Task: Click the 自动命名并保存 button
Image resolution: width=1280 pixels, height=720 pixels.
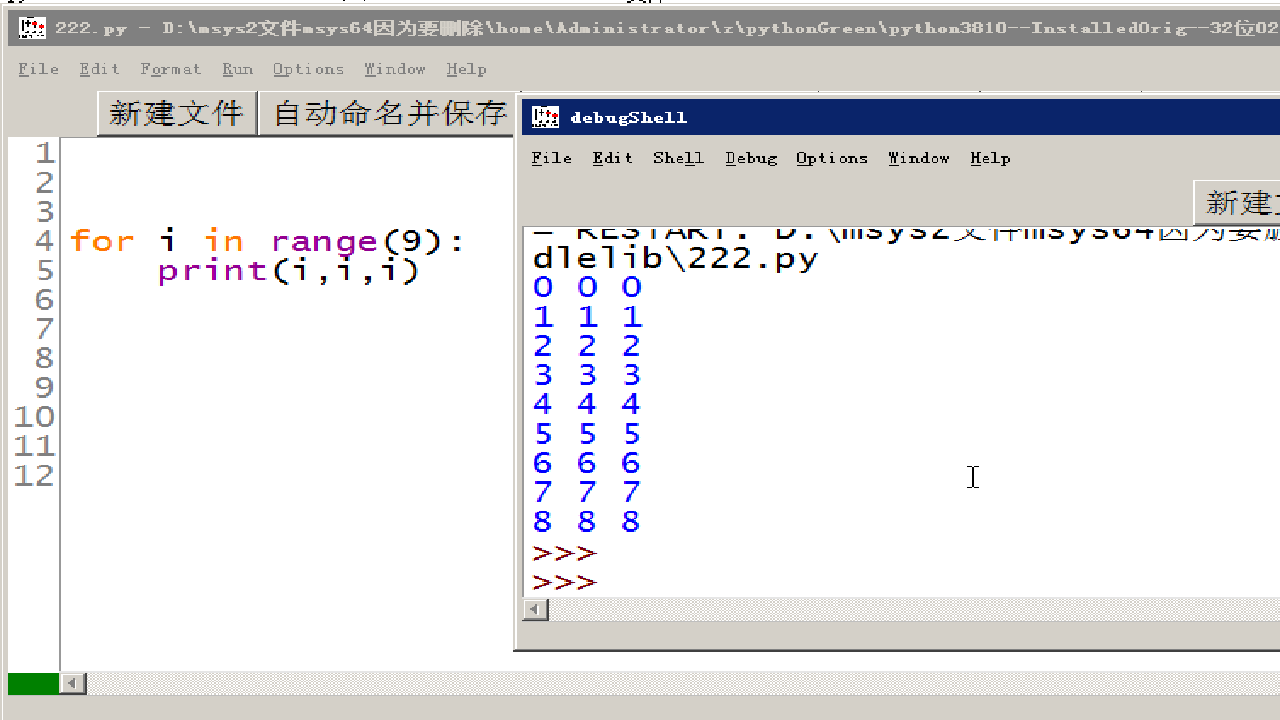Action: [390, 113]
